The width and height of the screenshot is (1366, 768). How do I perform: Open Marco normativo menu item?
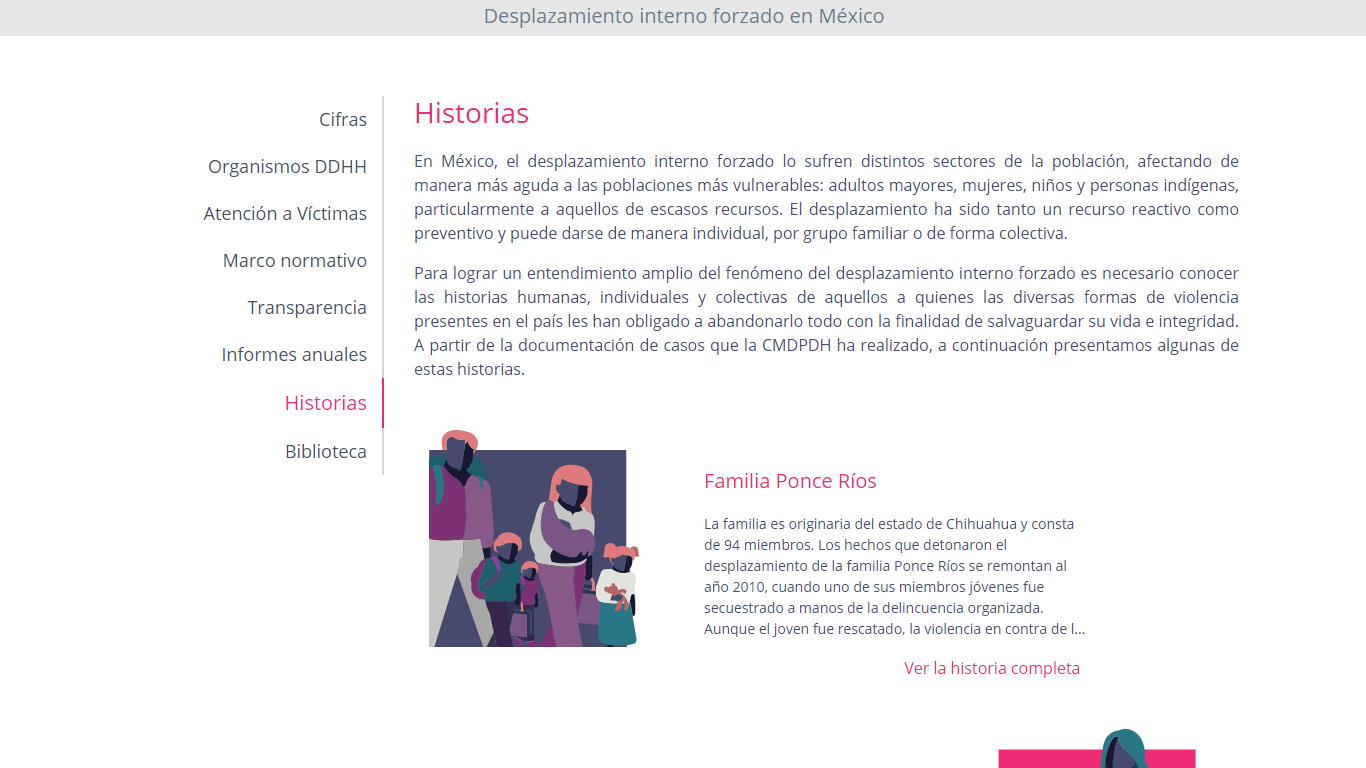[x=294, y=260]
